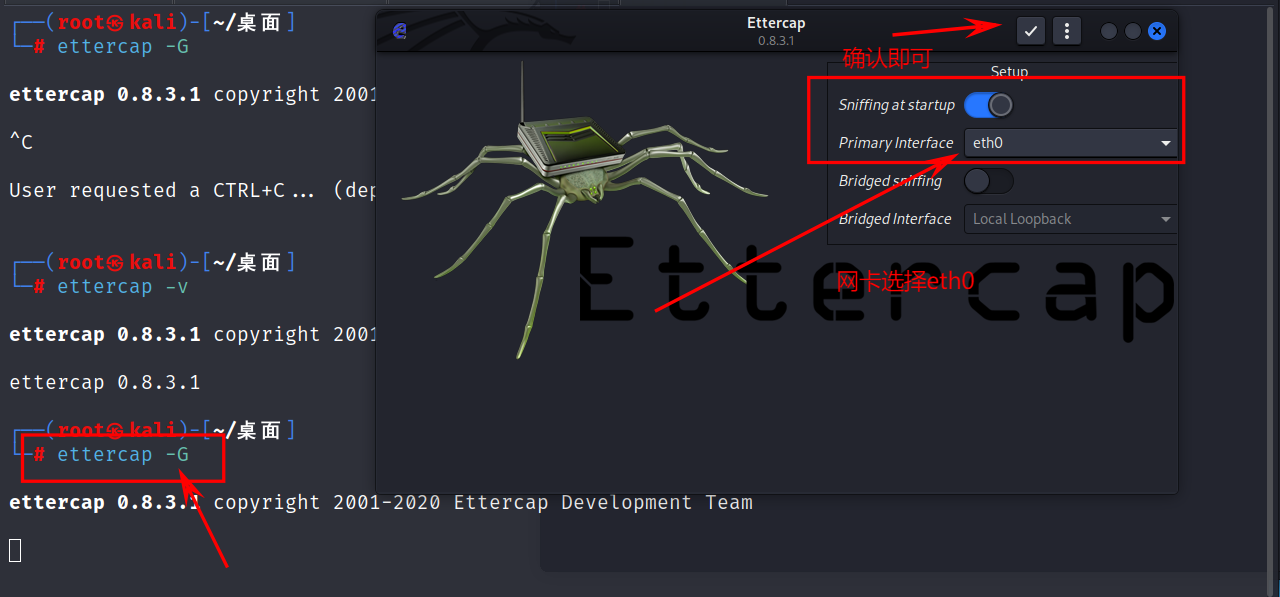
Task: Click the lone 'ettercap 0.8.3.1' version line in terminal
Action: [x=104, y=382]
